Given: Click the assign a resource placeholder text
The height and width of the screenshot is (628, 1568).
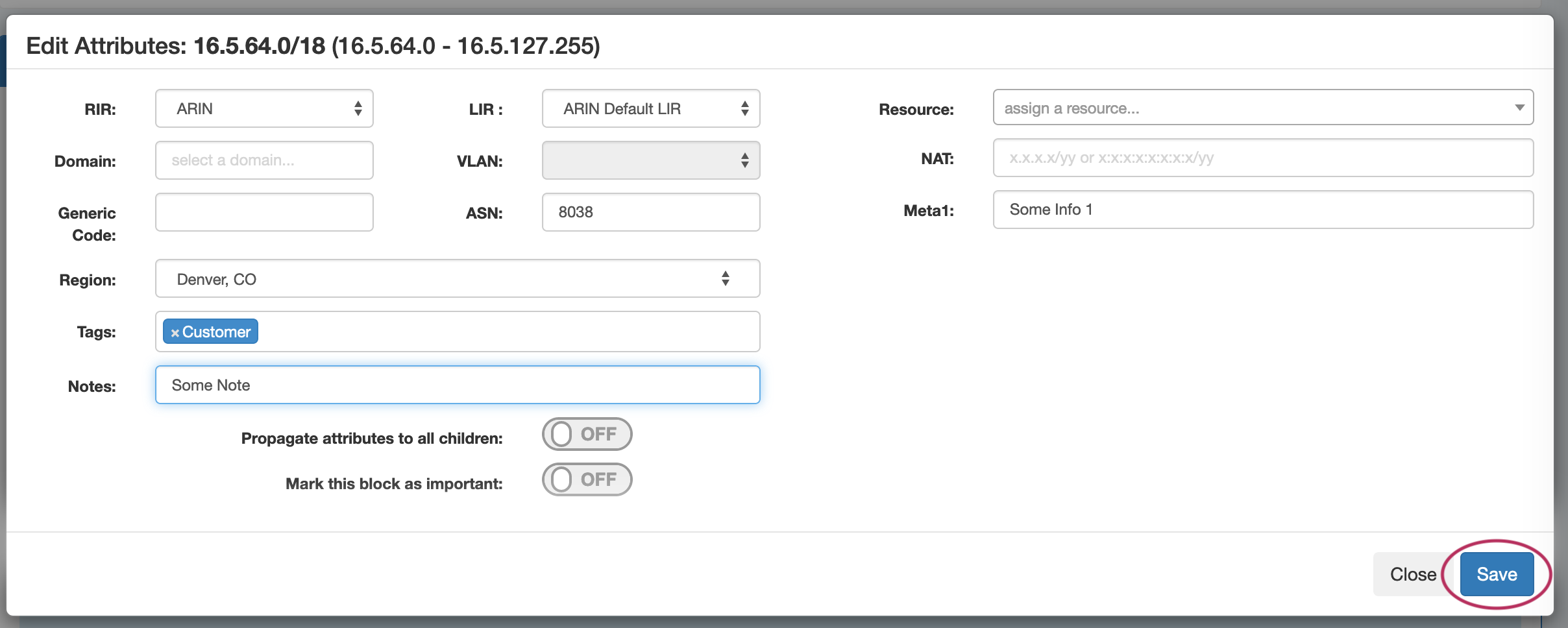Looking at the screenshot, I should pos(1072,108).
